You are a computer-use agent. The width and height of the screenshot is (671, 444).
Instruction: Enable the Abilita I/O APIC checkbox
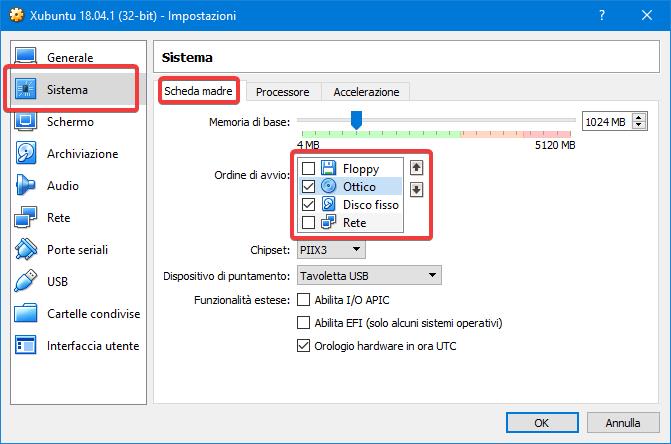[303, 299]
